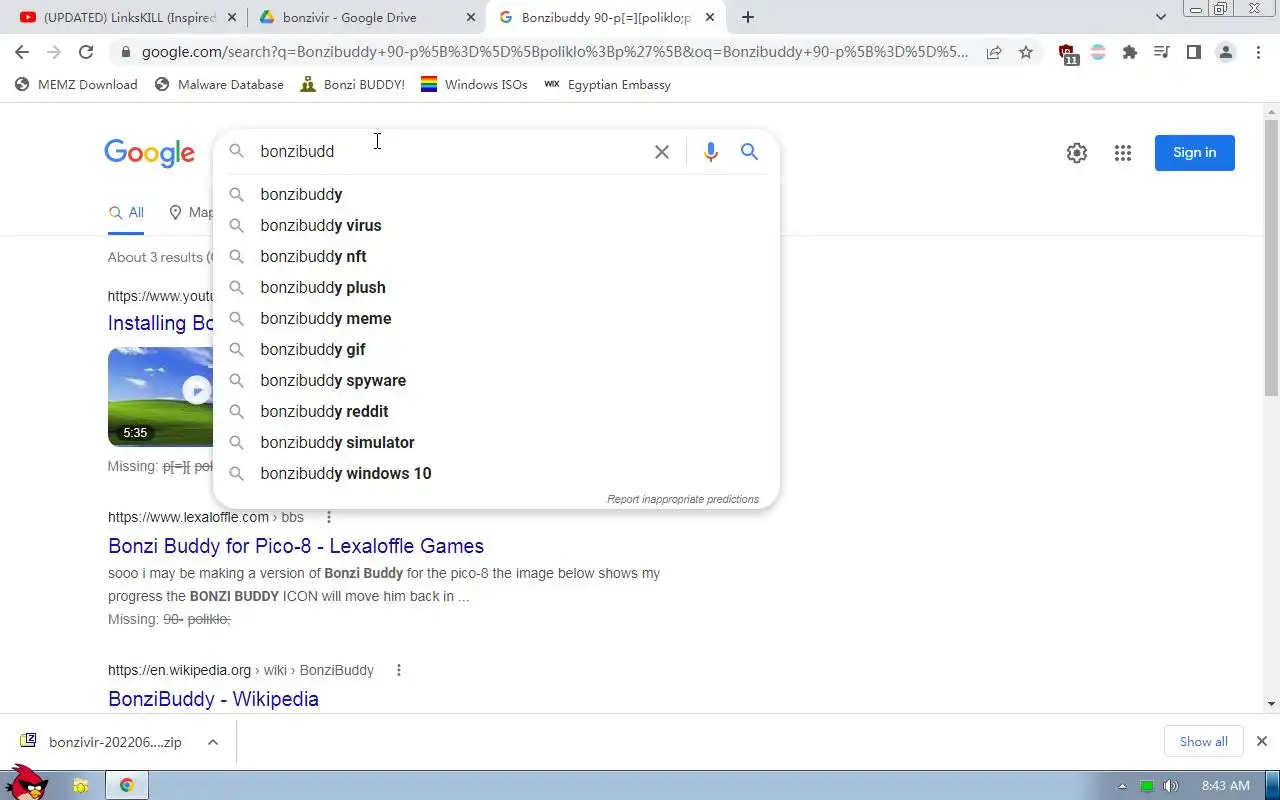Close the downloads bar

coord(1262,742)
